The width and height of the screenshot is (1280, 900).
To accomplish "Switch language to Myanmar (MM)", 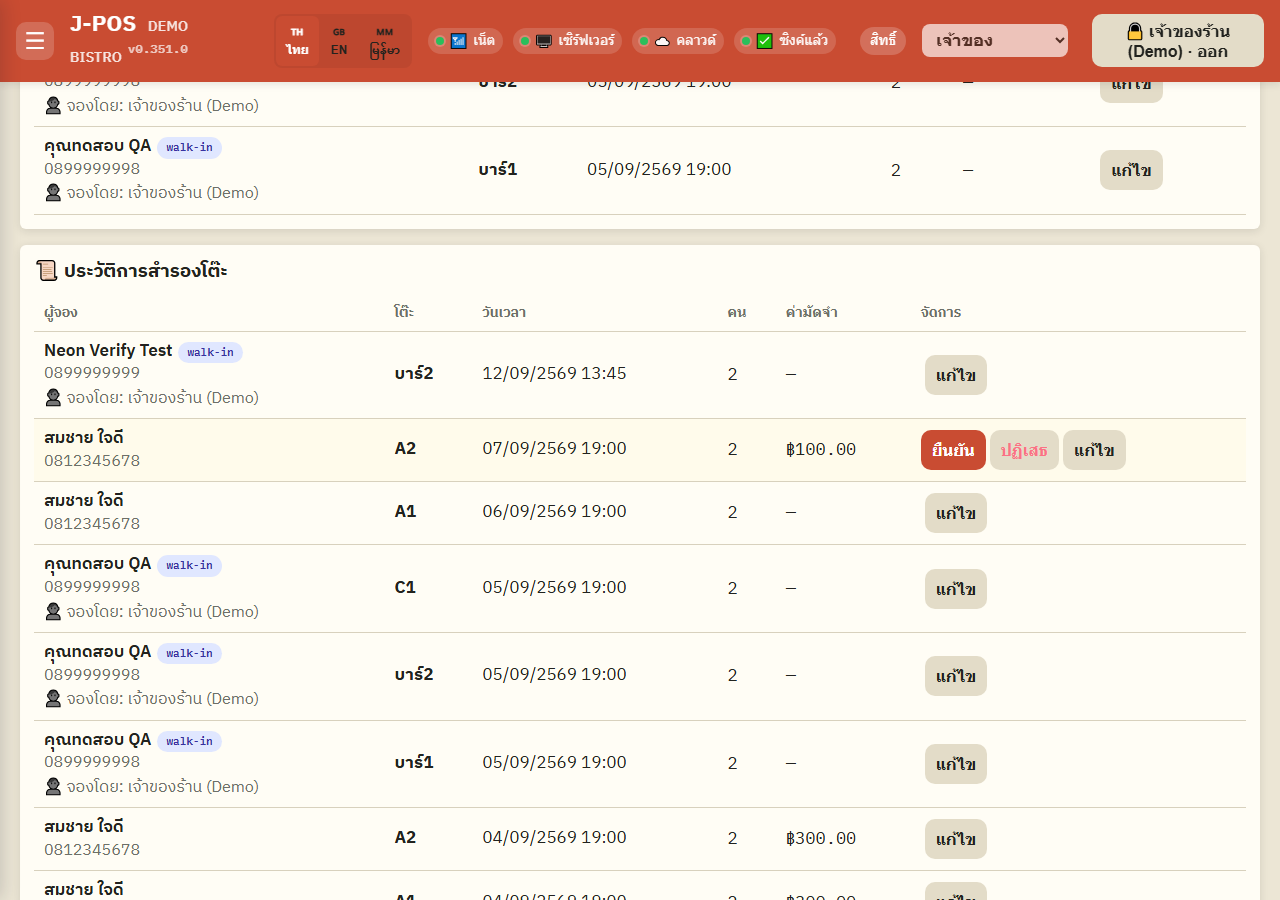I will tap(385, 41).
